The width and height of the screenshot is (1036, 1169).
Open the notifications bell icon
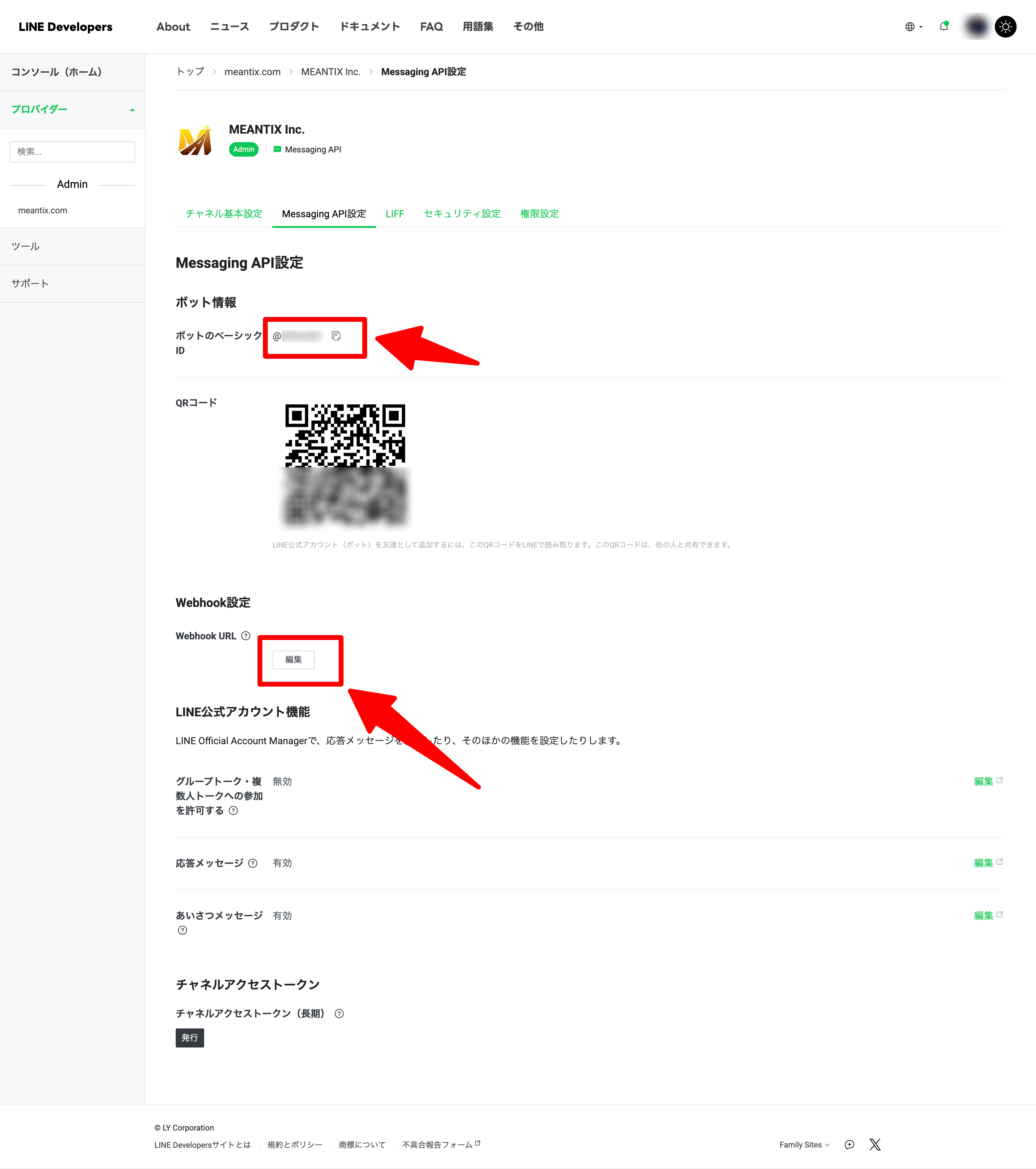point(944,26)
